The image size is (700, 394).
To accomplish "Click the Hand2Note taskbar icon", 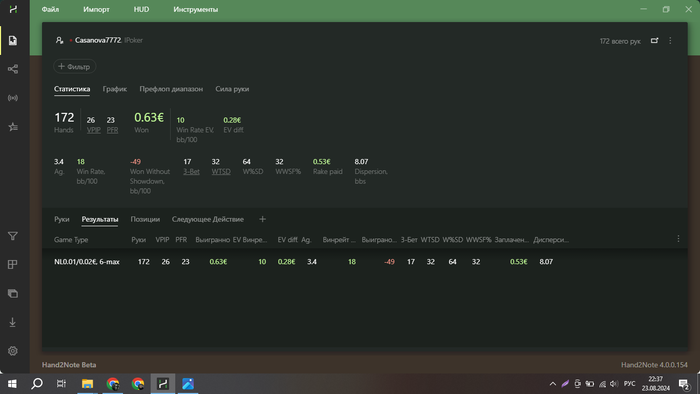I will pos(163,384).
